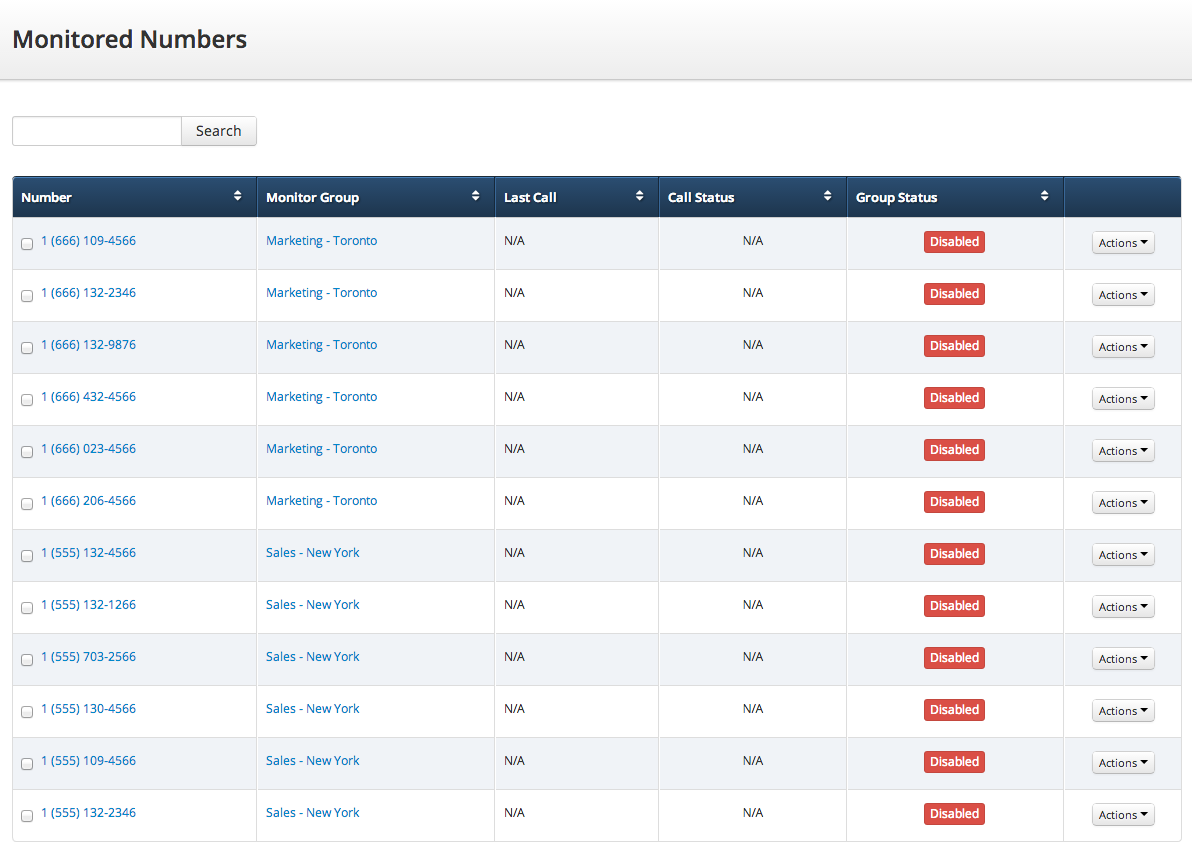1192x843 pixels.
Task: Open number link 1 (666) 132-9876
Action: [x=88, y=345]
